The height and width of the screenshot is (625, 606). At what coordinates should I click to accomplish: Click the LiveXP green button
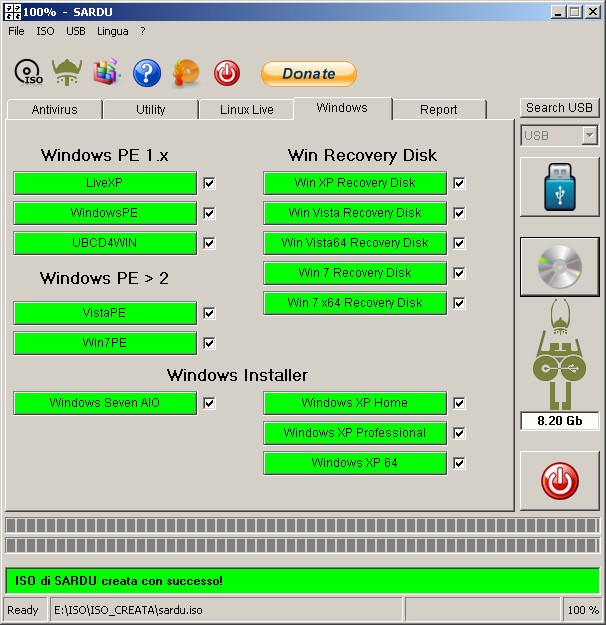tap(105, 183)
